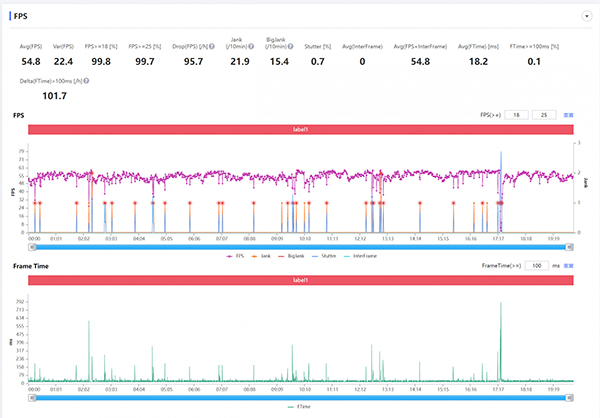The width and height of the screenshot is (600, 418).
Task: Click the middle range bar under Frame Time chart
Action: pyautogui.click(x=301, y=398)
